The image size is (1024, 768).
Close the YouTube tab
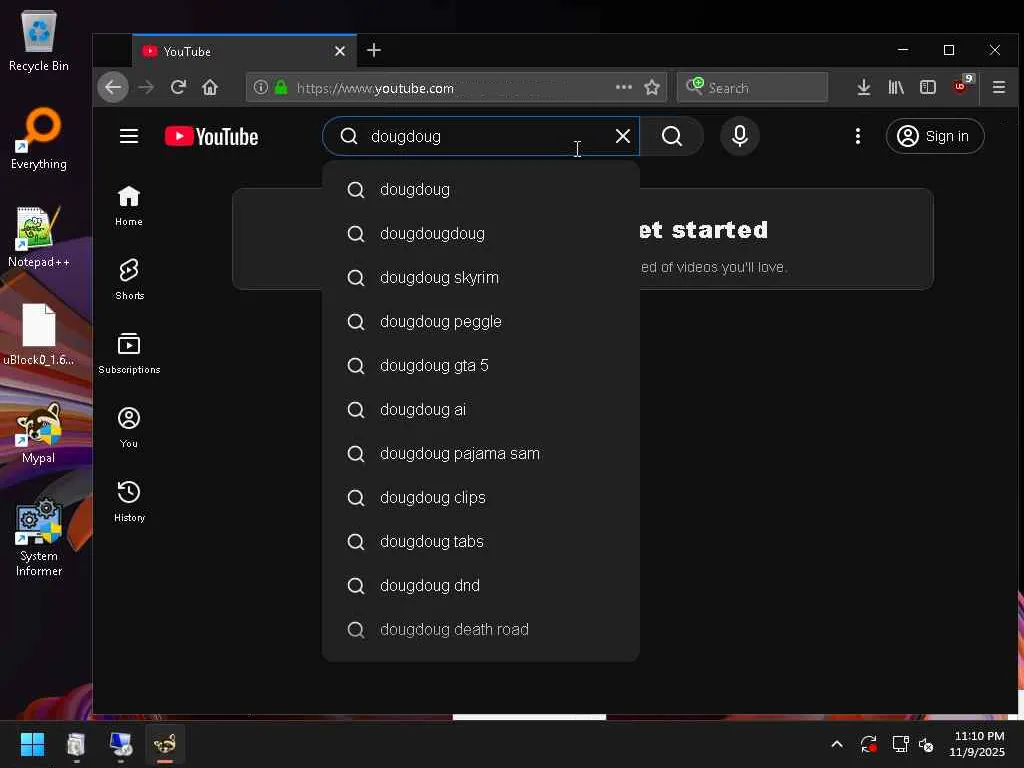[340, 51]
